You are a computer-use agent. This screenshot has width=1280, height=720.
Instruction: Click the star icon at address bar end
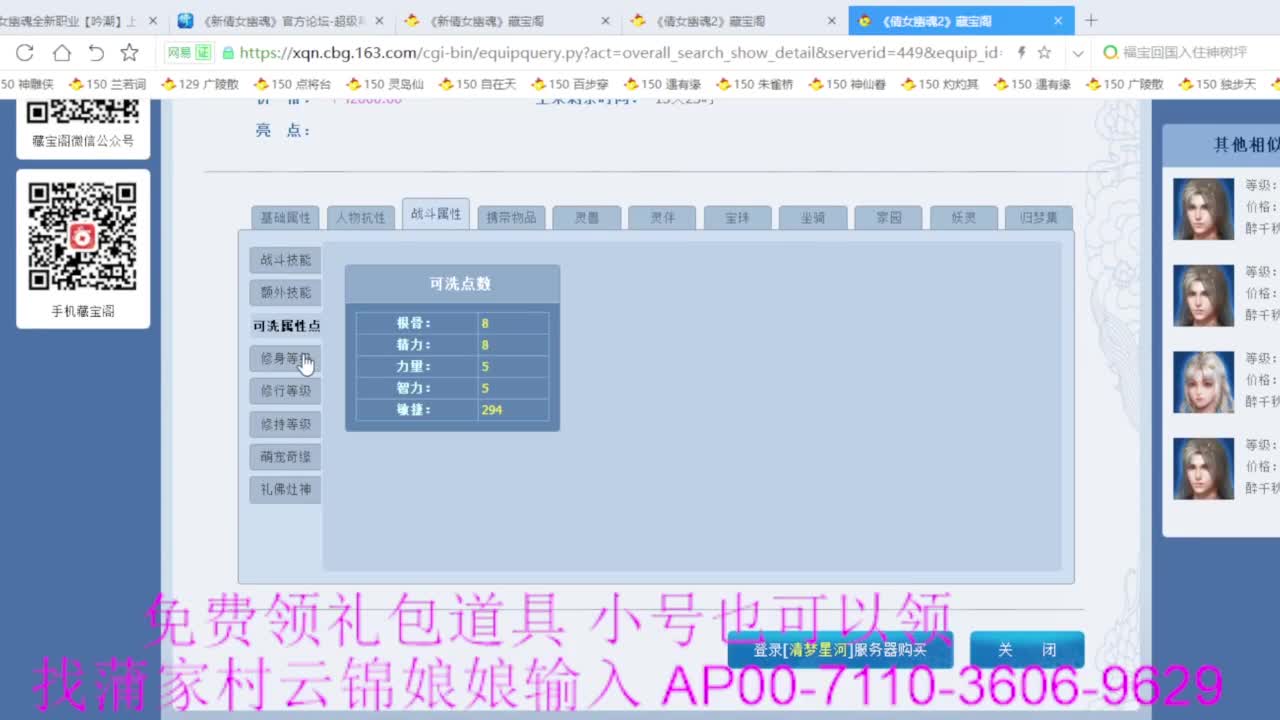coord(1044,53)
